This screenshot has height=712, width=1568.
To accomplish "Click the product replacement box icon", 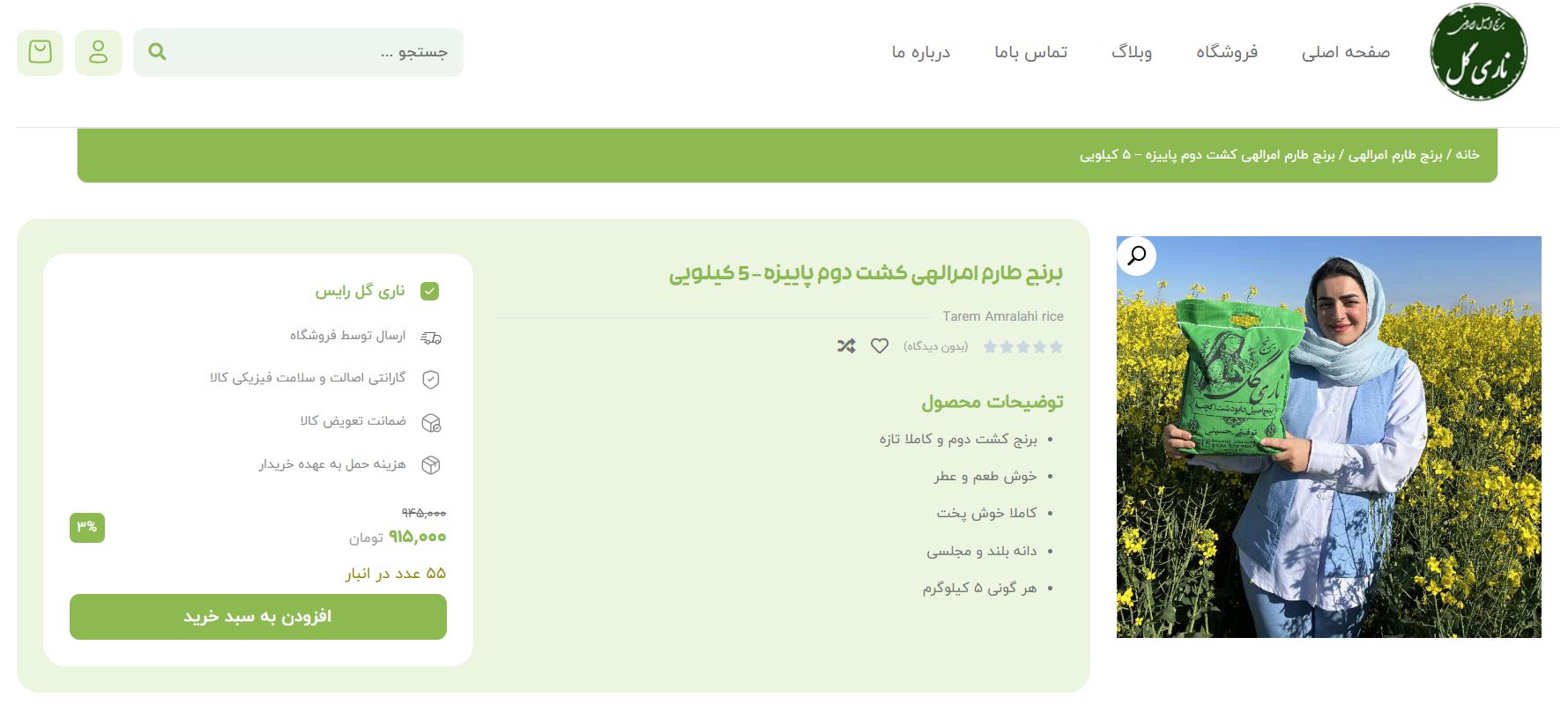I will 431,422.
